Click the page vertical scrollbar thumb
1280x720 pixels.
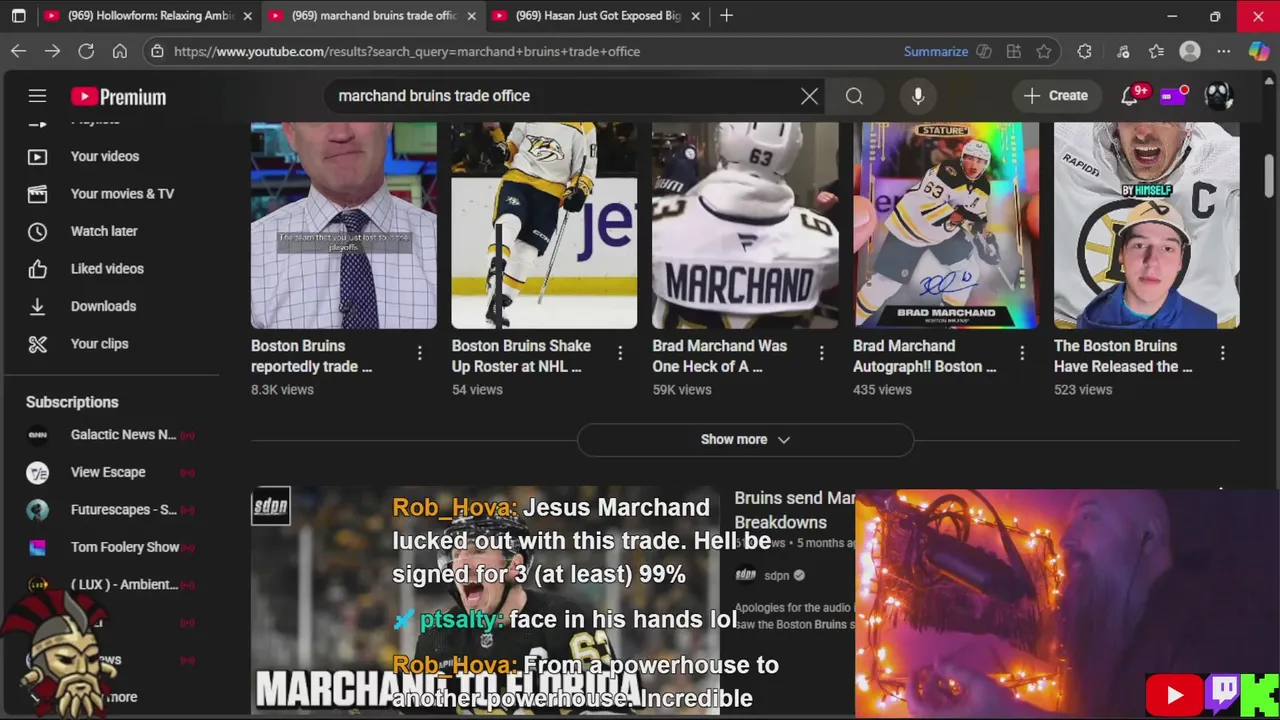[x=1270, y=176]
